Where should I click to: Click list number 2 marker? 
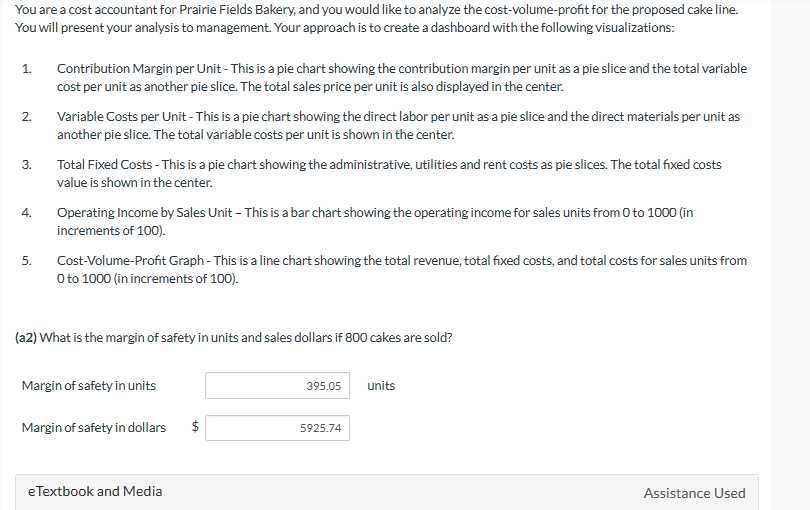coord(25,117)
